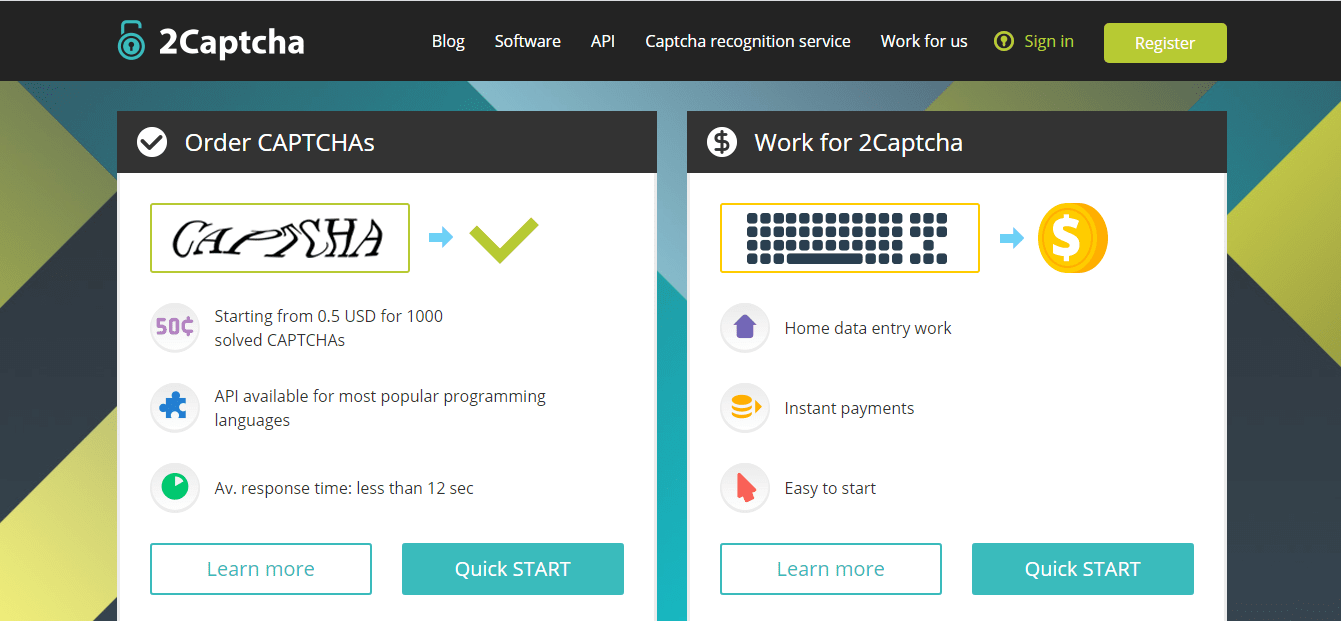Image resolution: width=1341 pixels, height=621 pixels.
Task: Click the blue arrow next to CAPTCHA image
Action: click(441, 237)
